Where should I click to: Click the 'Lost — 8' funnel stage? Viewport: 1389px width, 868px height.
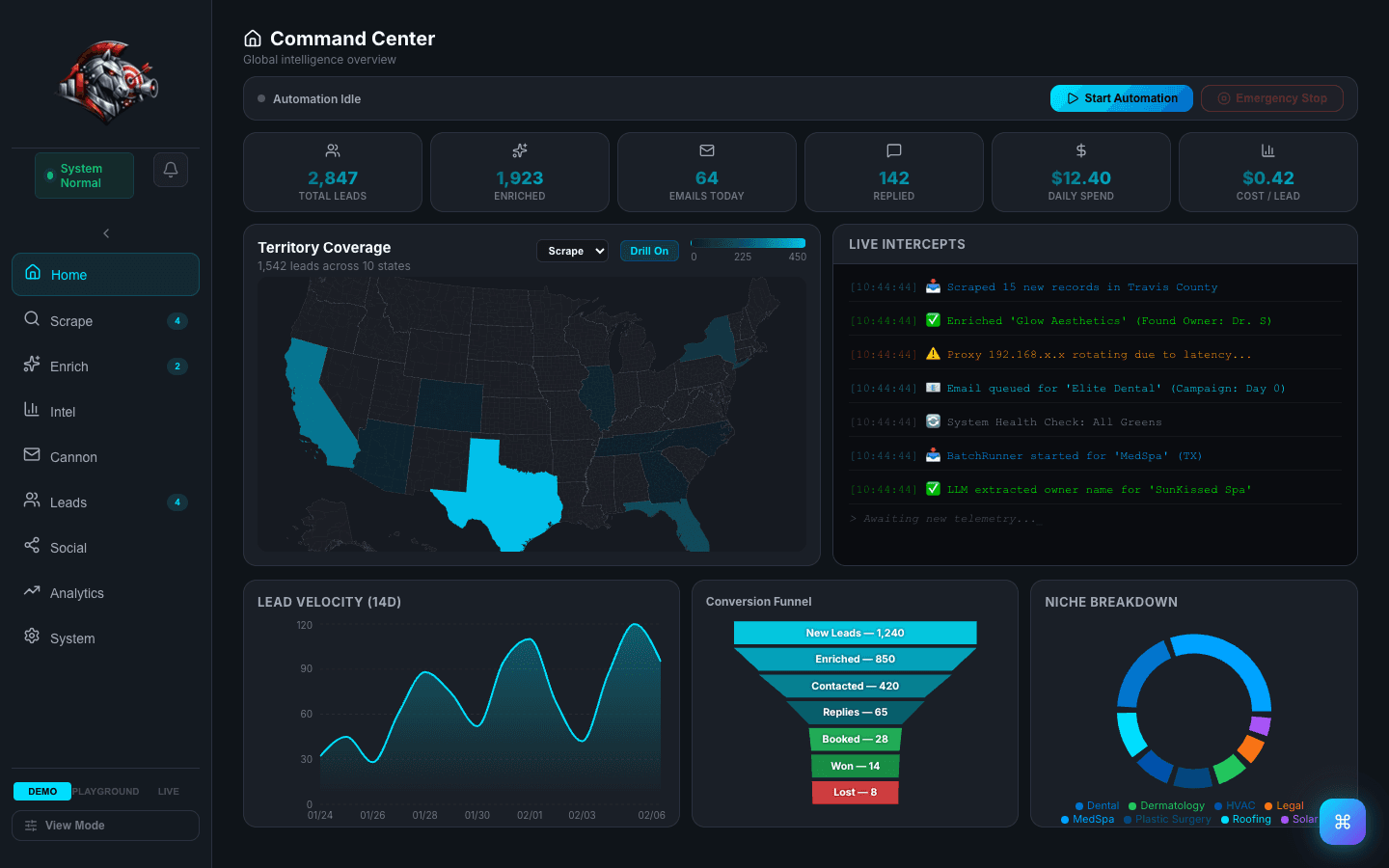(x=856, y=793)
